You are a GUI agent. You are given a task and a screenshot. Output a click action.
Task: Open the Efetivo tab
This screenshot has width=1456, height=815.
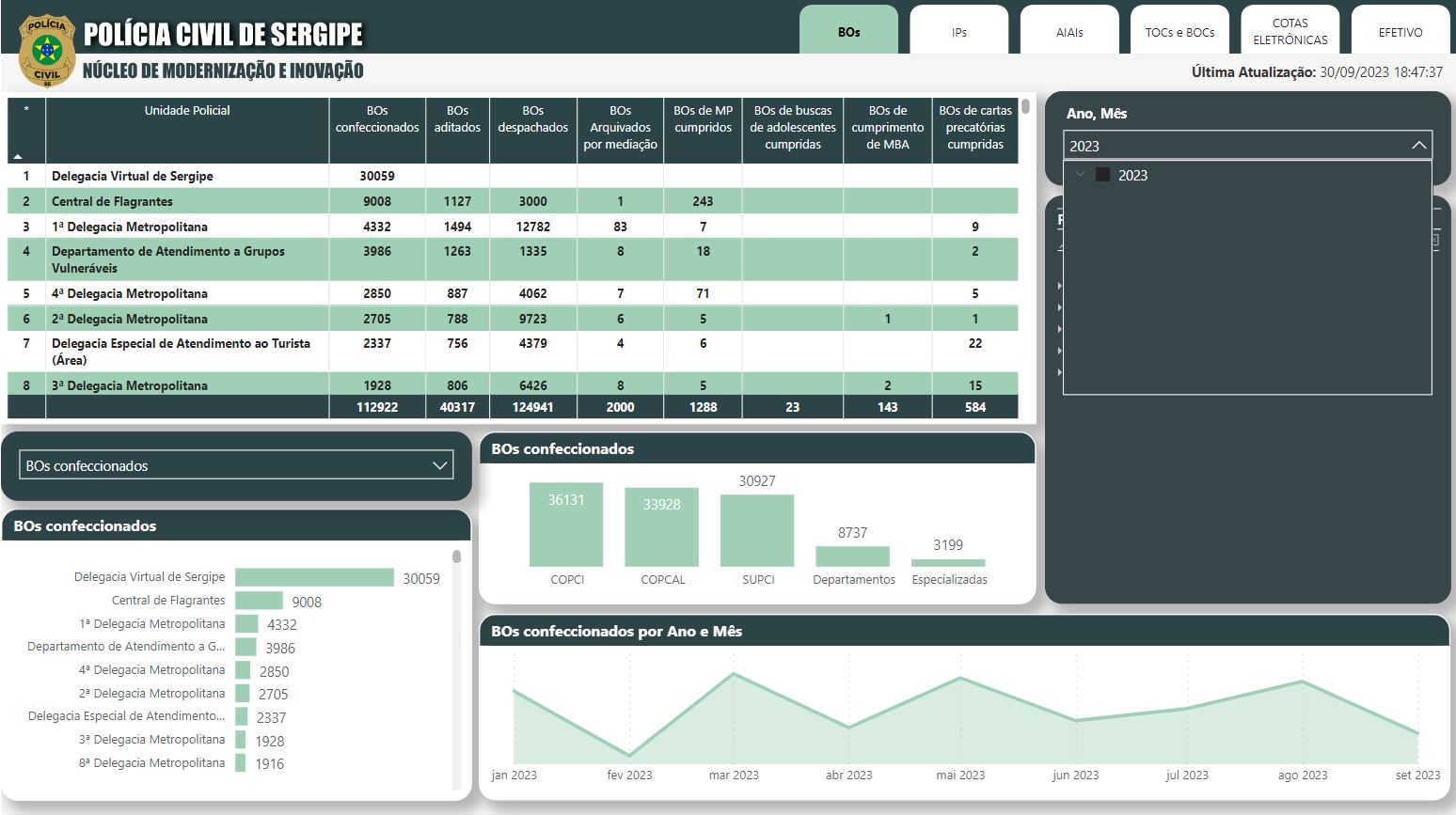(1400, 32)
